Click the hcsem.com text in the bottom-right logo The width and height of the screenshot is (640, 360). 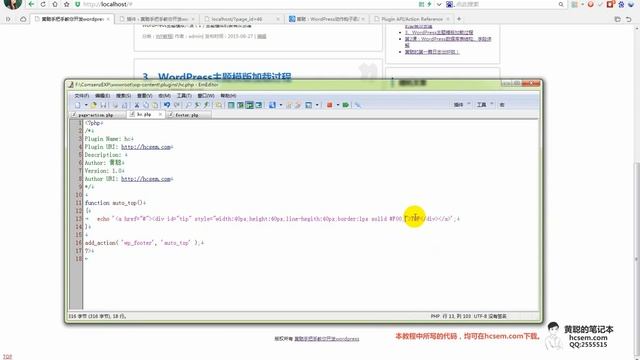tap(588, 338)
